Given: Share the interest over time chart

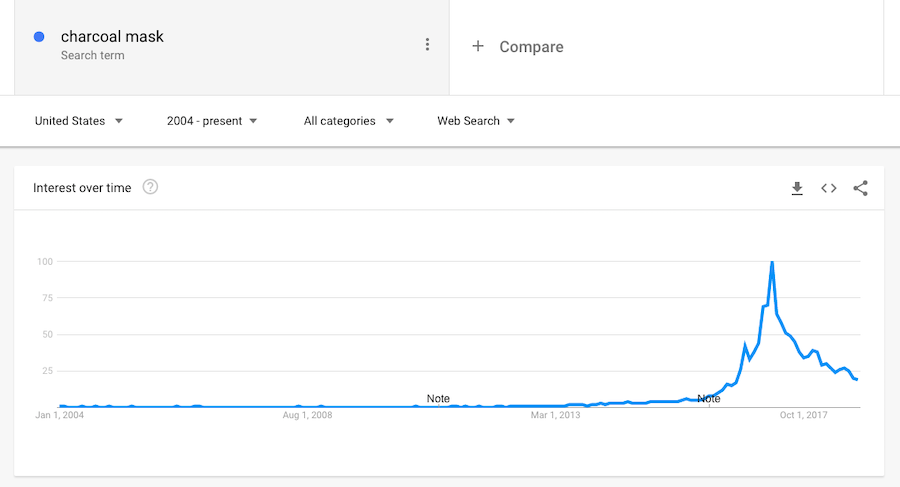Looking at the screenshot, I should [x=861, y=188].
